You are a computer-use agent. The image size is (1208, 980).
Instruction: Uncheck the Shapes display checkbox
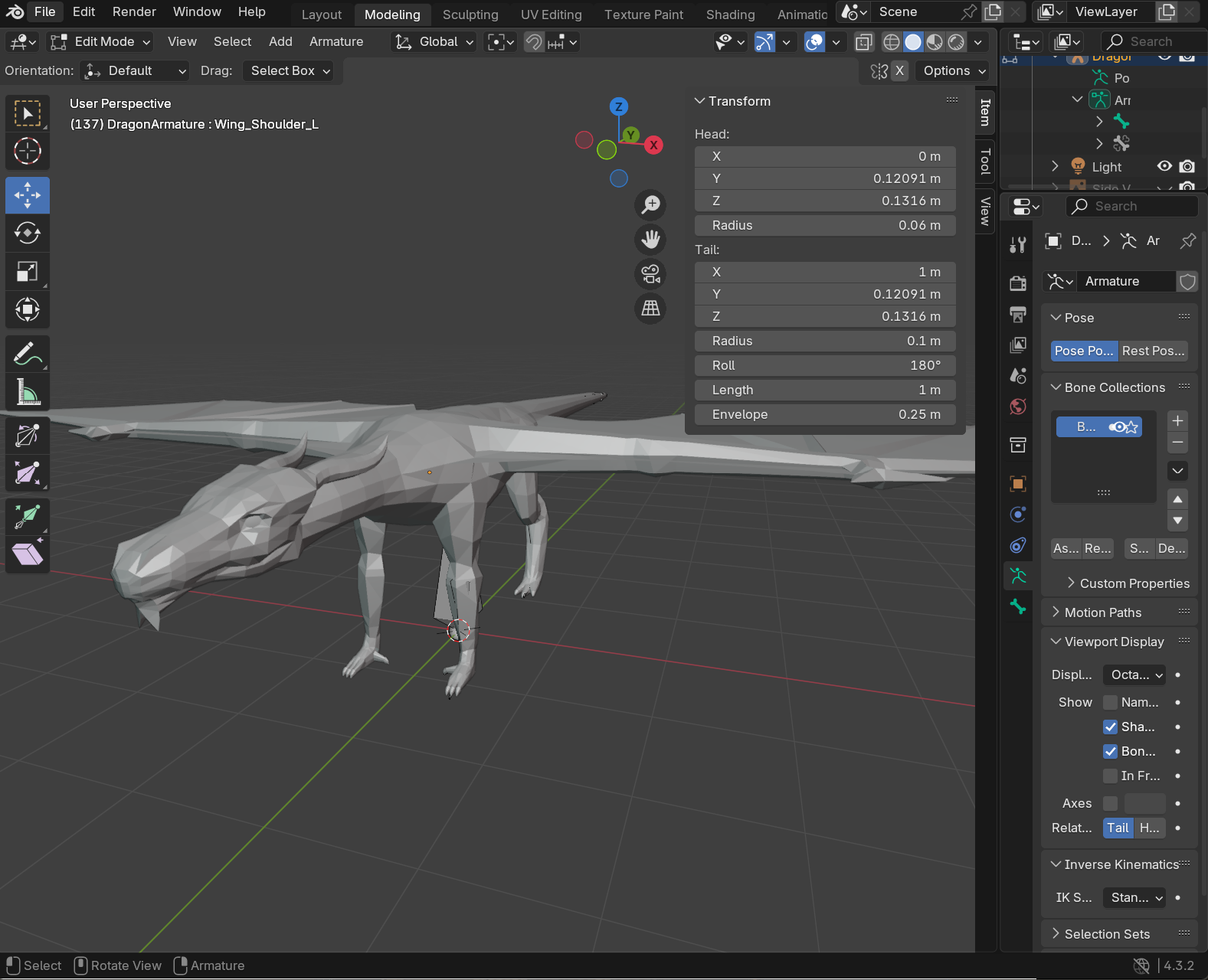1110,727
